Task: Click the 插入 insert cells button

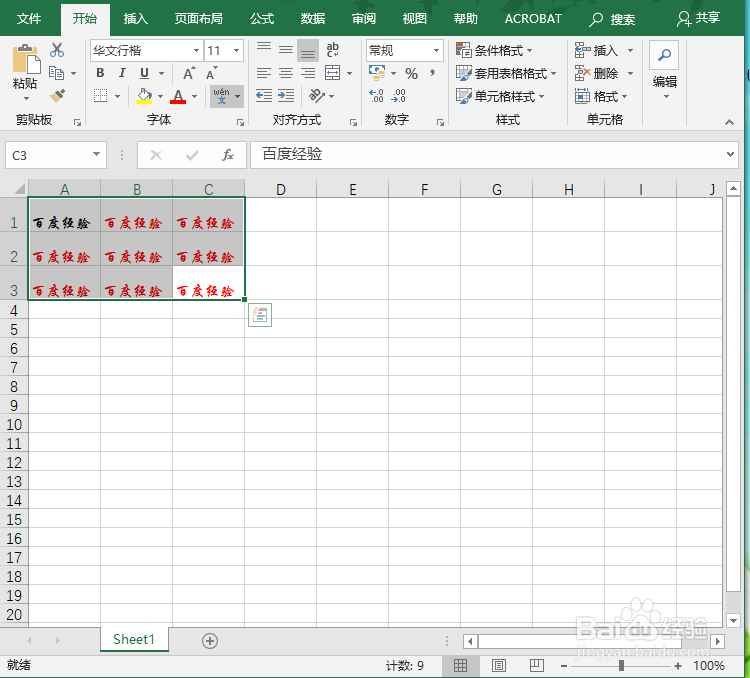Action: point(597,50)
